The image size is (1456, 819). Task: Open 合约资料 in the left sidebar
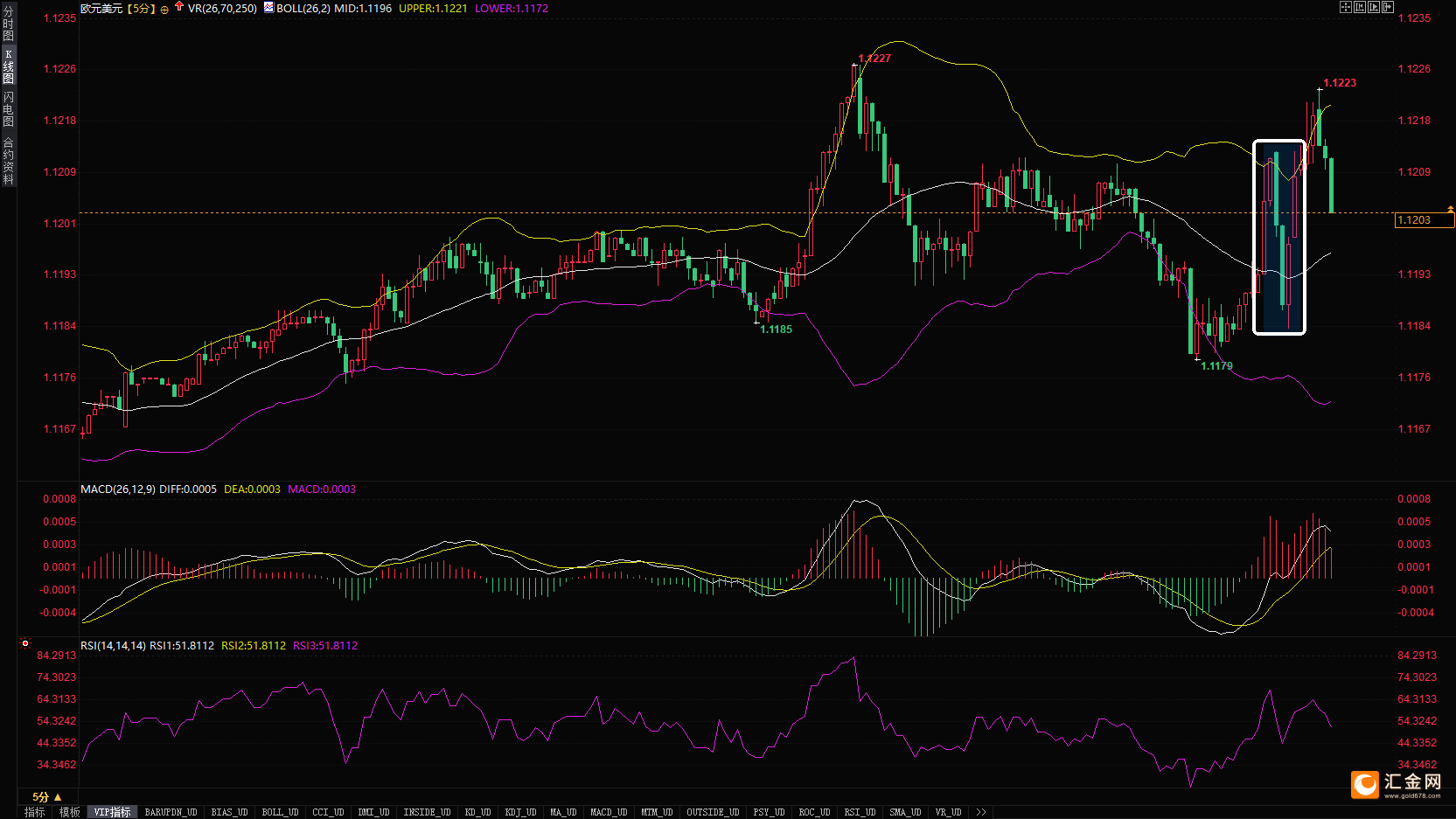coord(8,161)
